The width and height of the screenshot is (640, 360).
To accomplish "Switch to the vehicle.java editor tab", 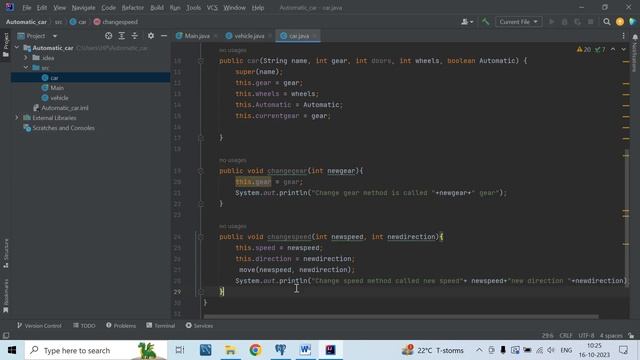I will click(249, 36).
